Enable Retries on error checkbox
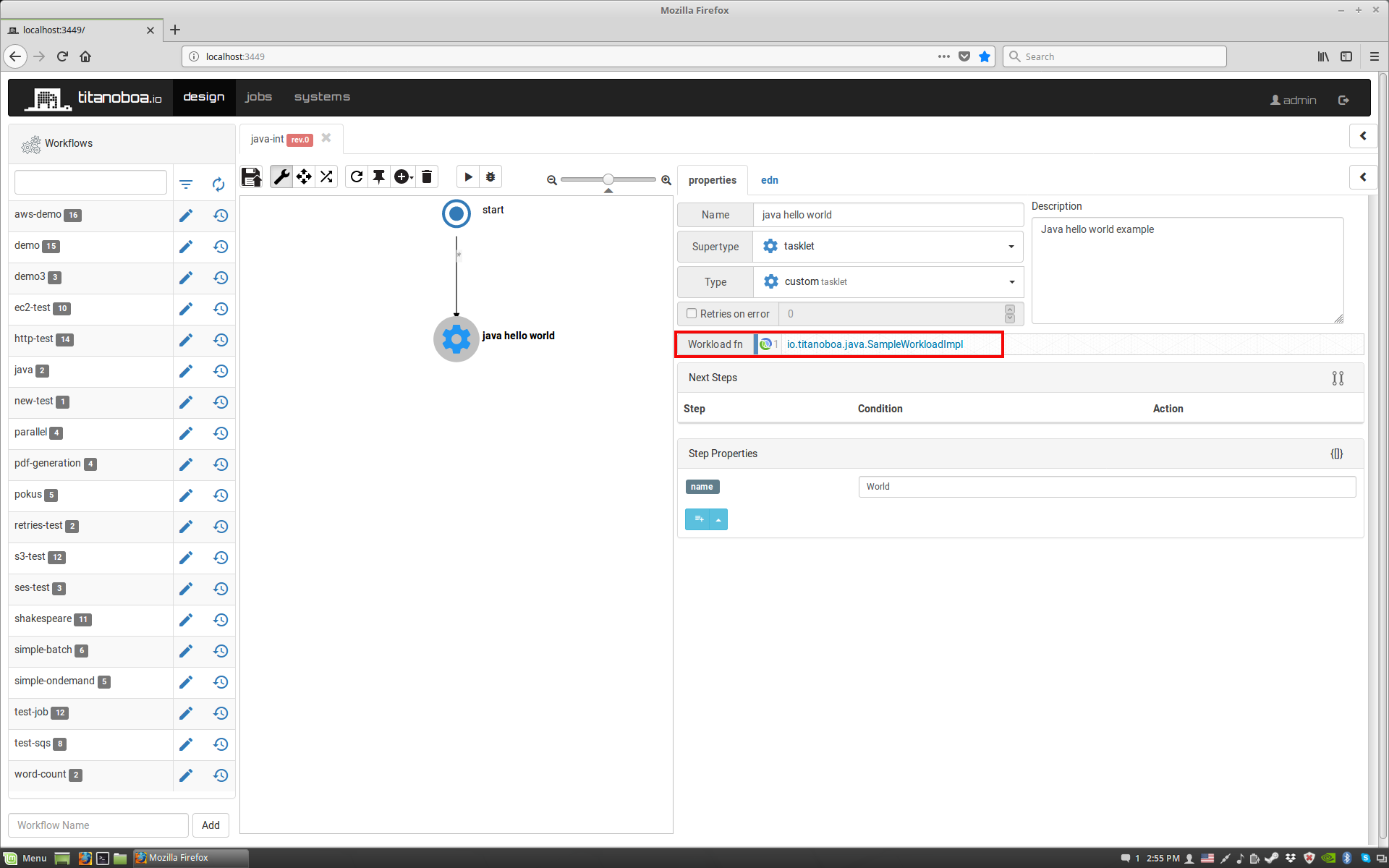This screenshot has height=868, width=1389. pyautogui.click(x=692, y=313)
